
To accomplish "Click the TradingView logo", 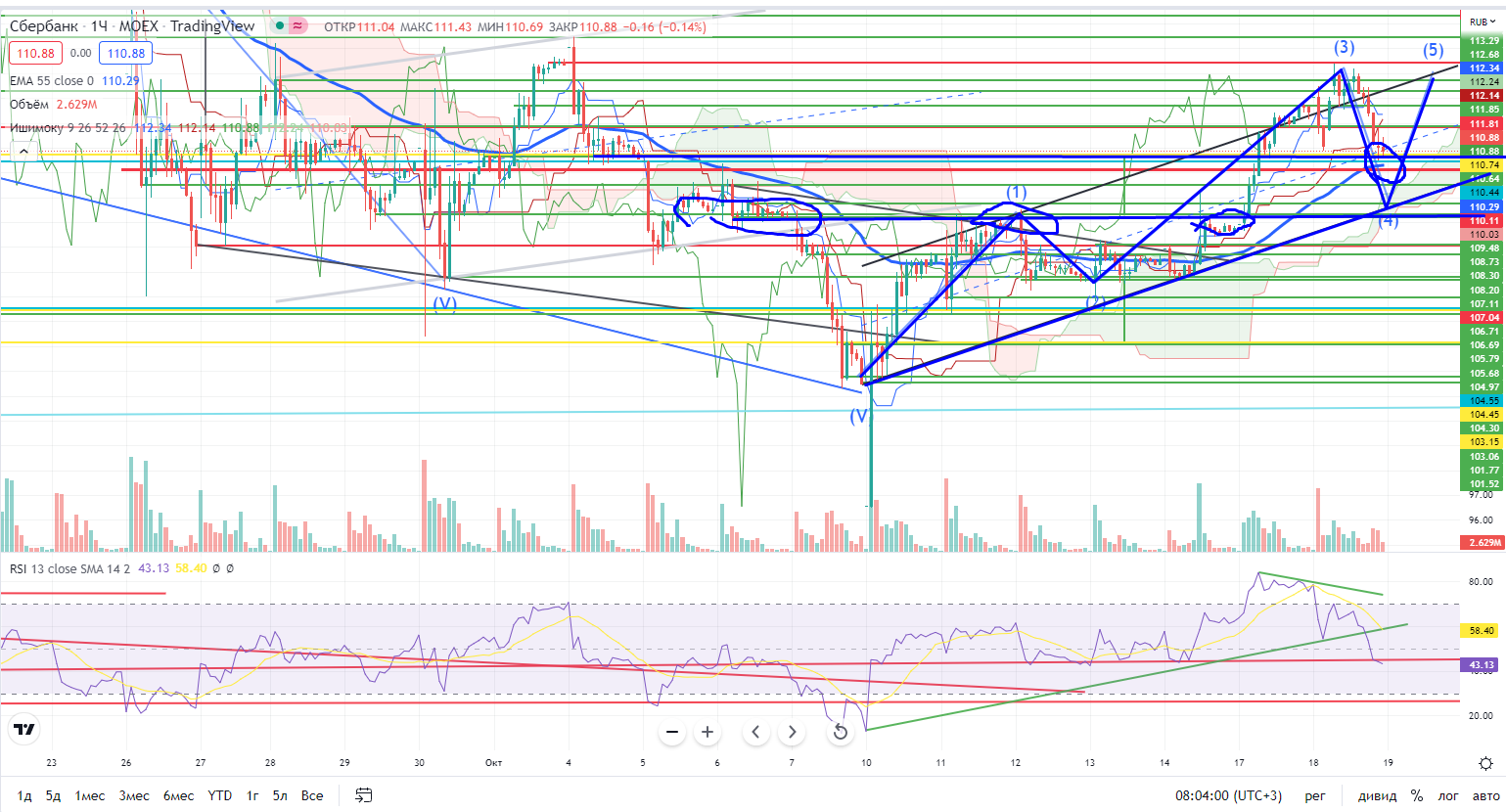I will pyautogui.click(x=23, y=729).
